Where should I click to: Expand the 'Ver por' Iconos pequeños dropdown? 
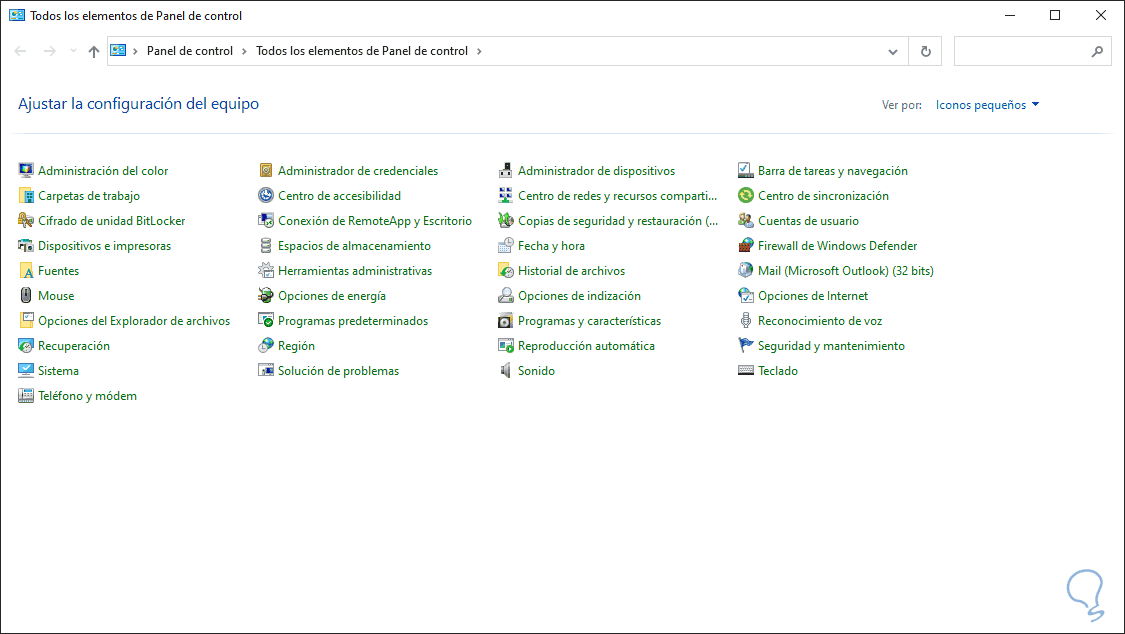(987, 105)
